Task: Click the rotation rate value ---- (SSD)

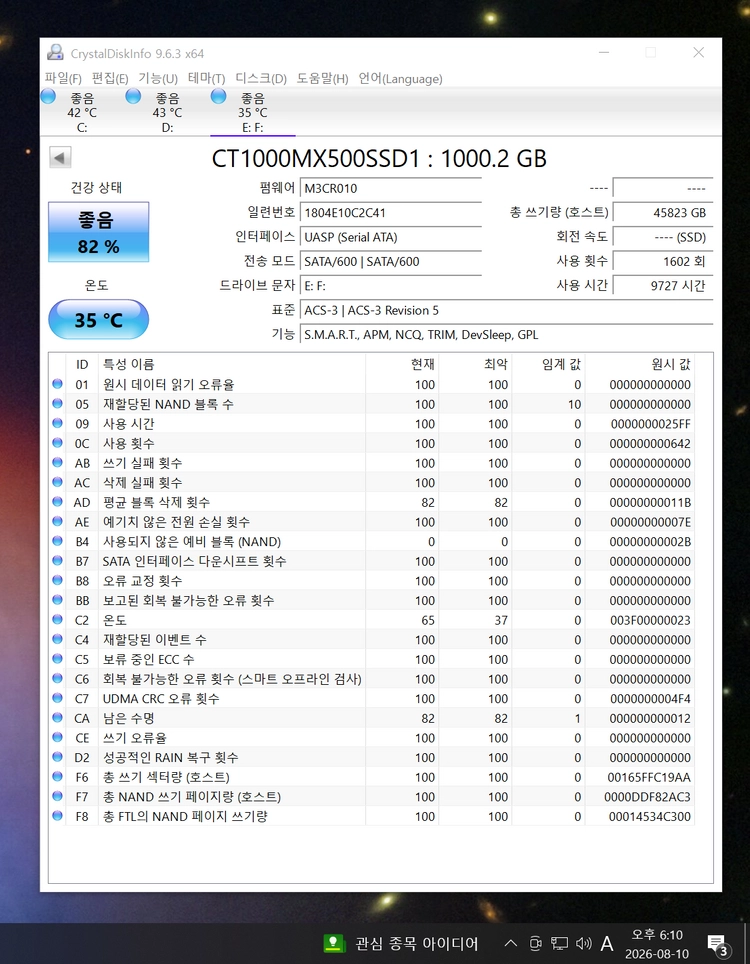Action: coord(663,237)
